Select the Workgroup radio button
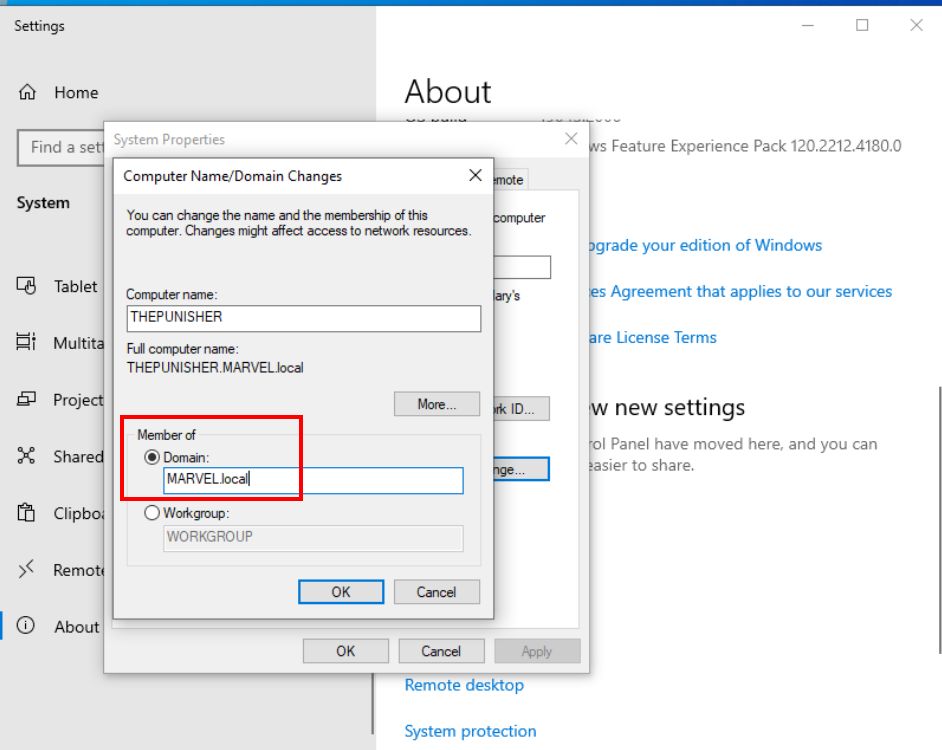The image size is (942, 750). pyautogui.click(x=152, y=513)
